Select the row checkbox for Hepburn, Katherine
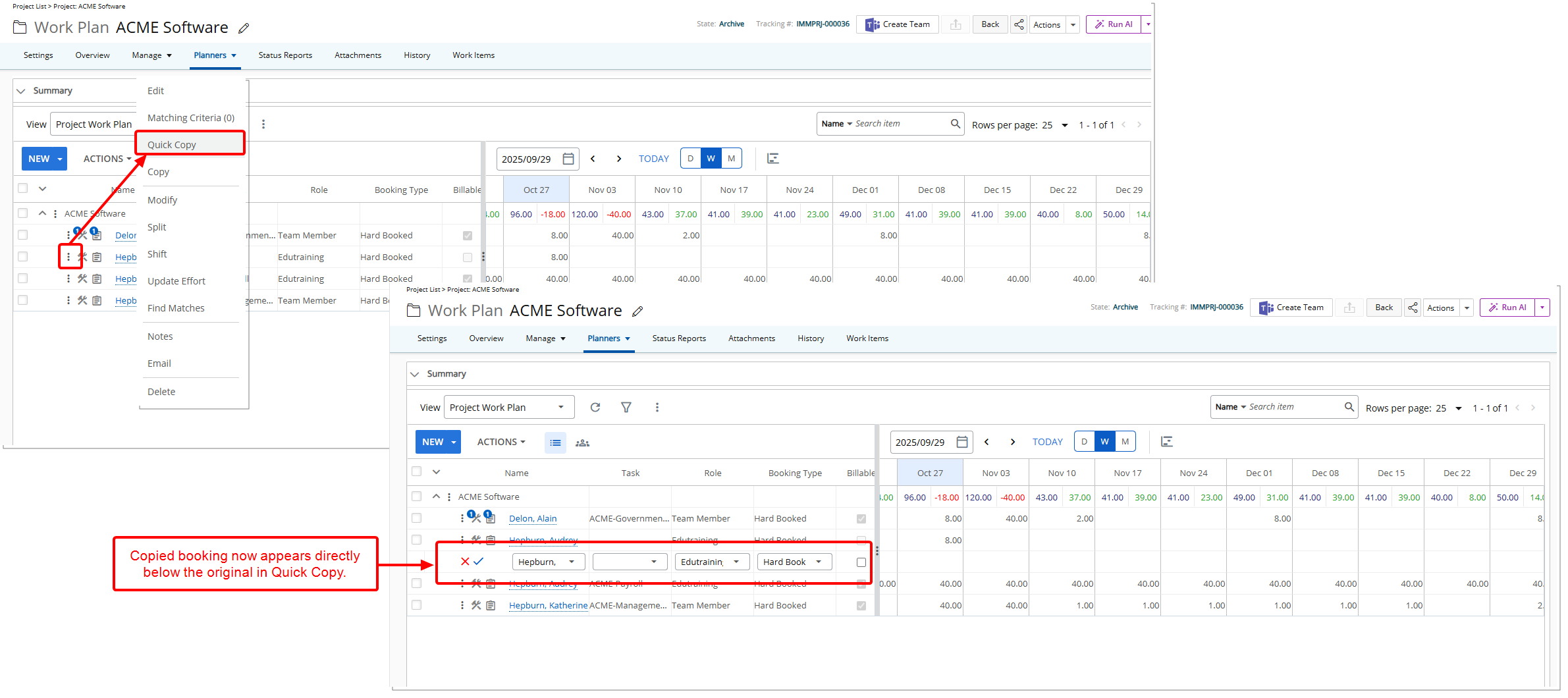The width and height of the screenshot is (1568, 698). pos(416,605)
